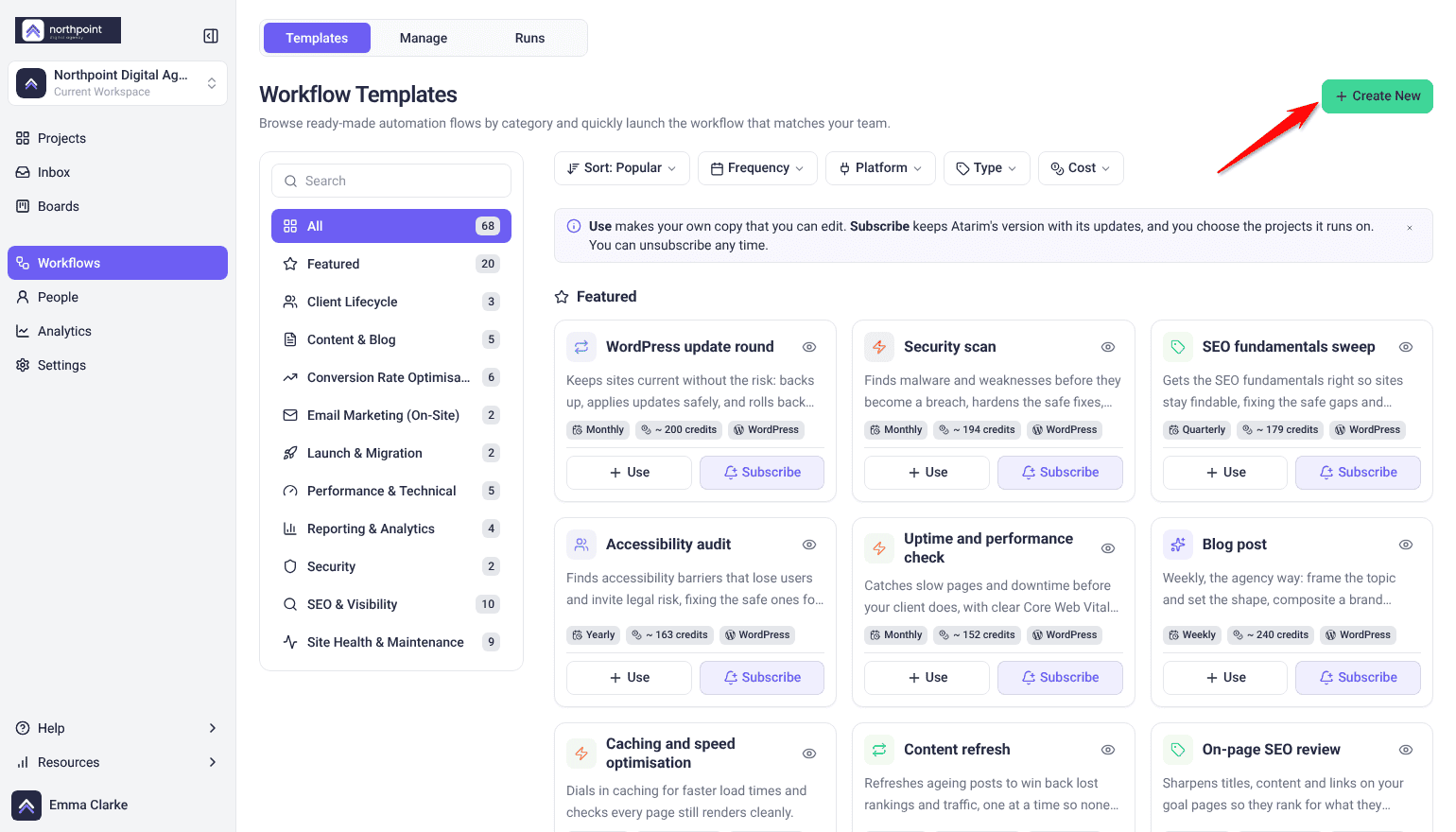Use WordPress update round template

(x=629, y=473)
